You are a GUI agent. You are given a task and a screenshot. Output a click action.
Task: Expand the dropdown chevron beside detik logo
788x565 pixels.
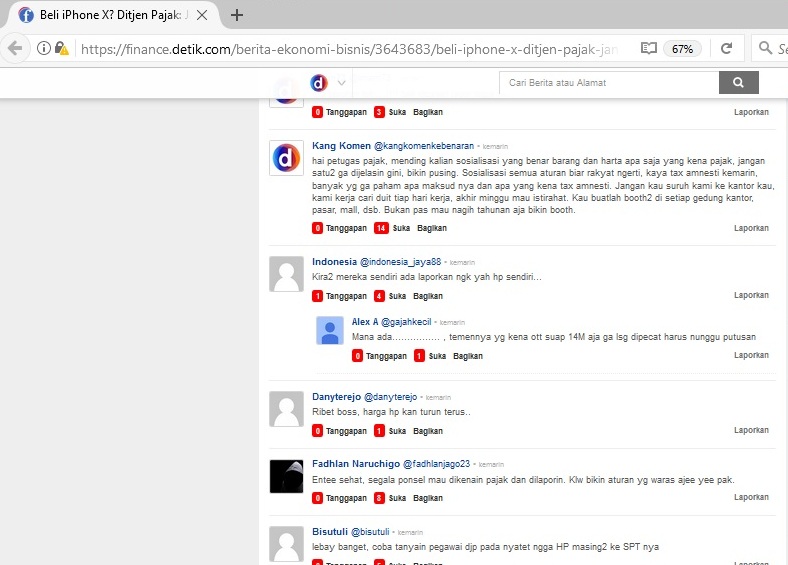pos(342,83)
